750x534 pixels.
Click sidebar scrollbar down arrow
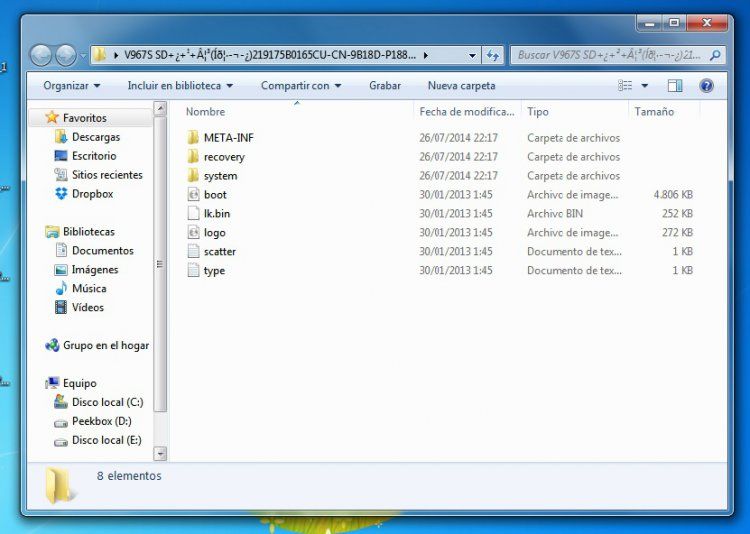pyautogui.click(x=160, y=453)
